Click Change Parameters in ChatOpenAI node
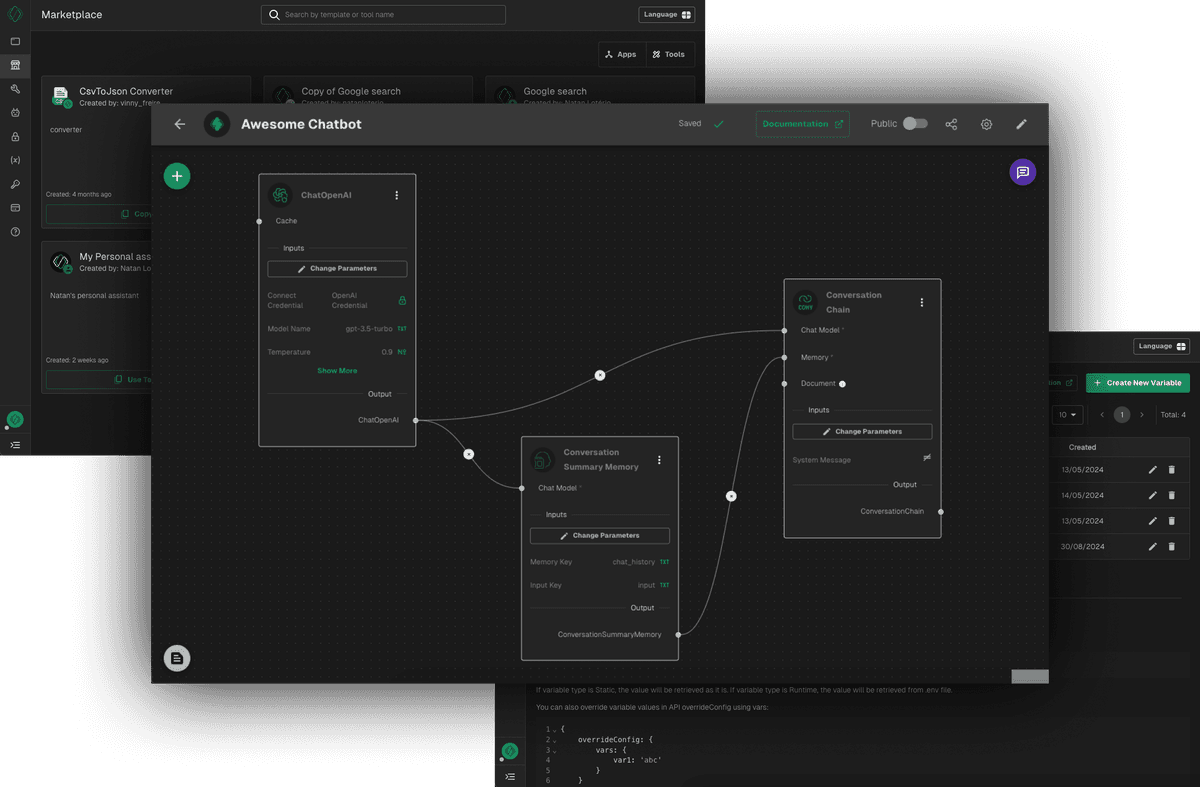Image resolution: width=1200 pixels, height=787 pixels. click(x=337, y=269)
